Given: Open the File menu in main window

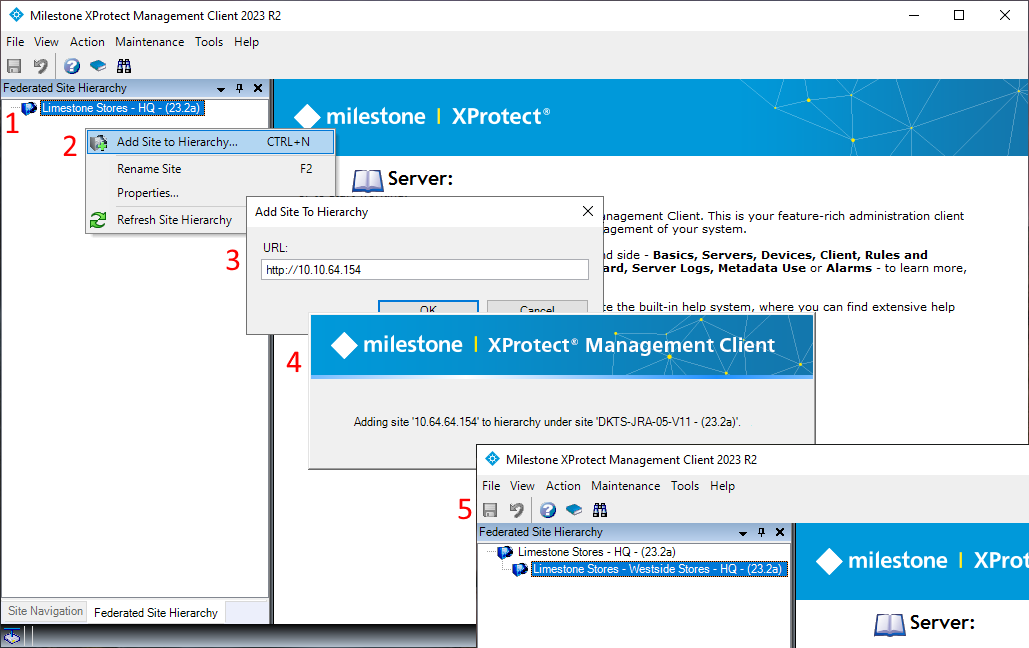Looking at the screenshot, I should click(x=15, y=42).
